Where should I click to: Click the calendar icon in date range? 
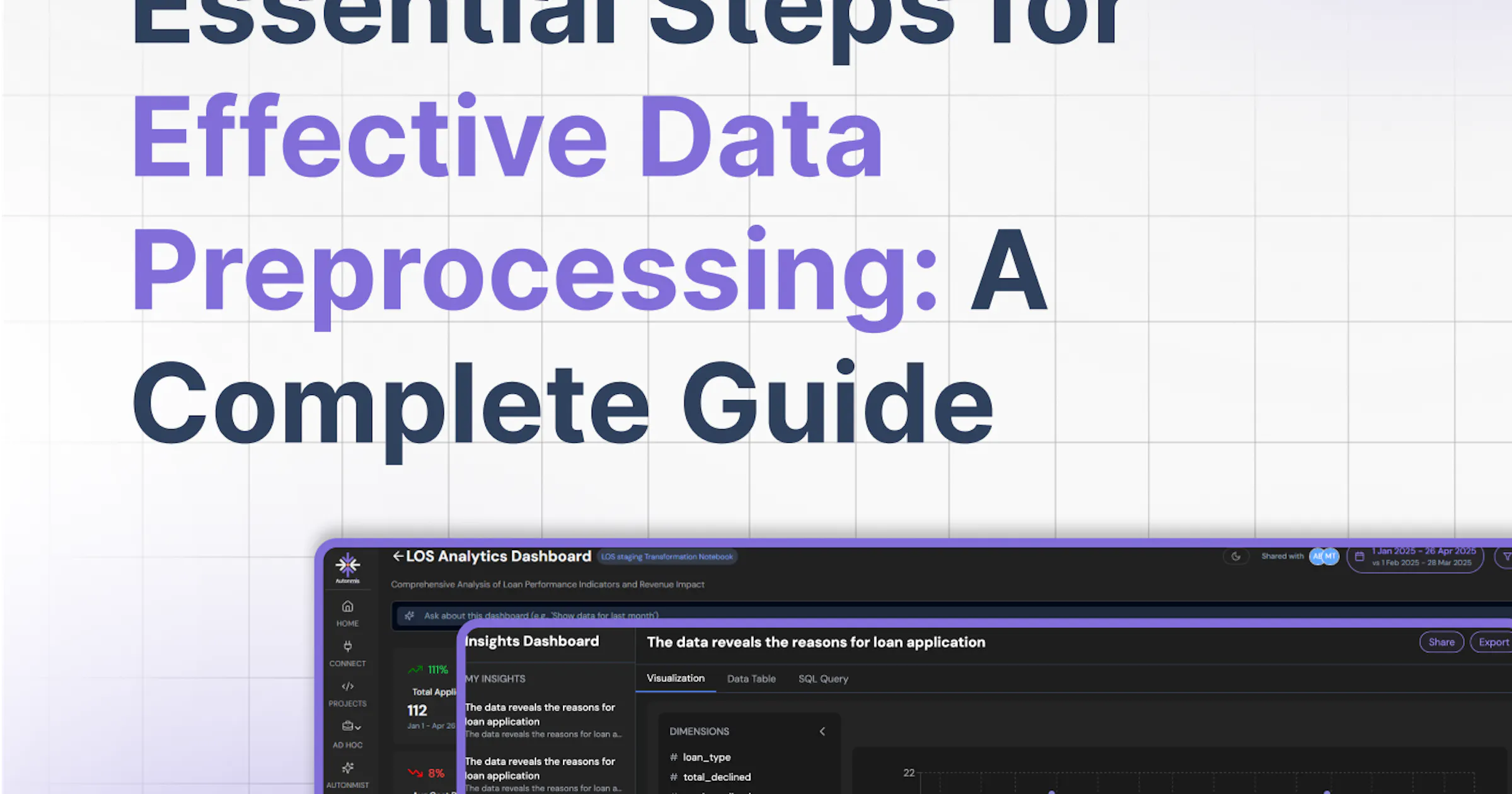point(1359,556)
